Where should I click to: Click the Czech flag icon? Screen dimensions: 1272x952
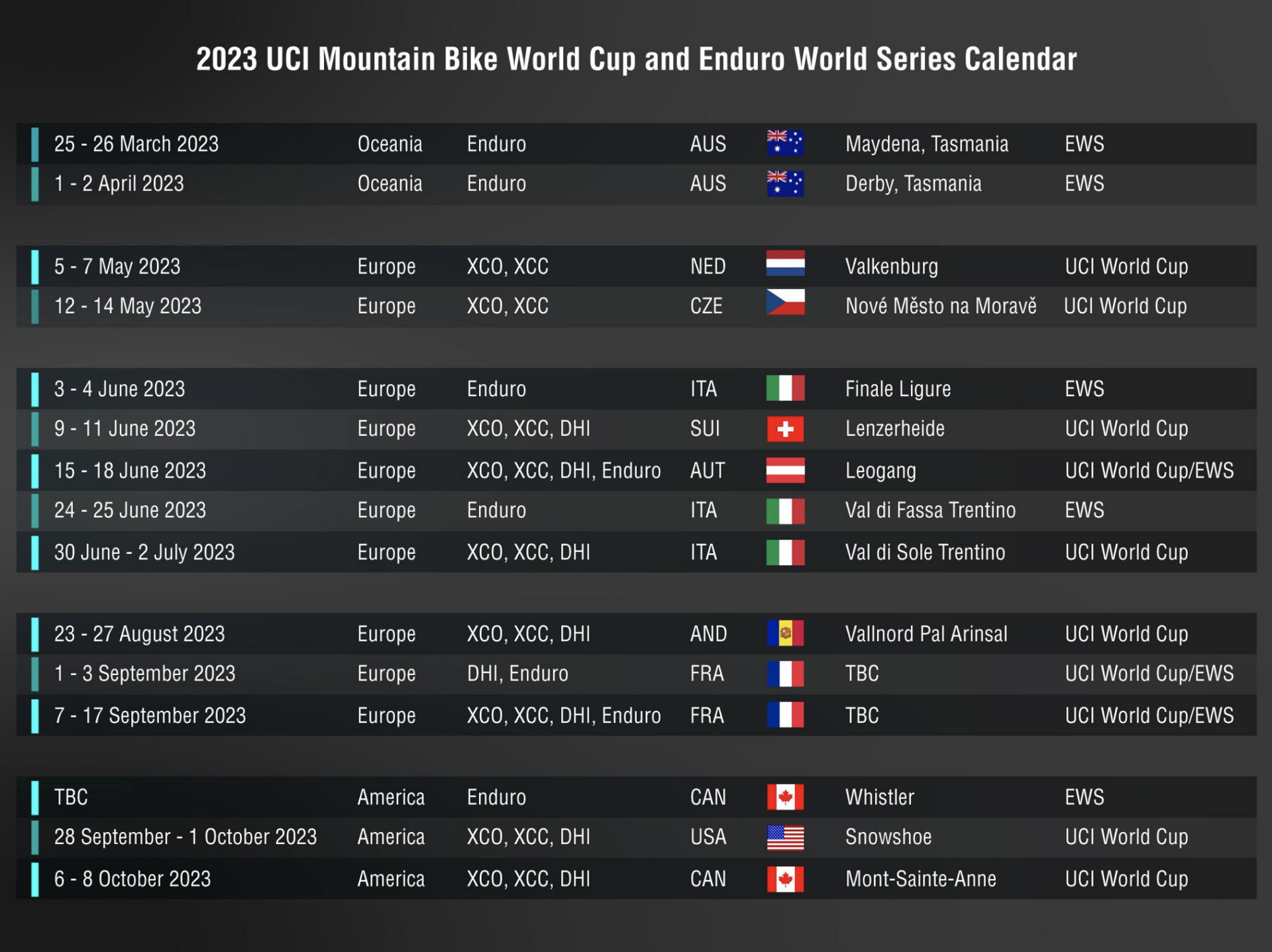pyautogui.click(x=785, y=303)
